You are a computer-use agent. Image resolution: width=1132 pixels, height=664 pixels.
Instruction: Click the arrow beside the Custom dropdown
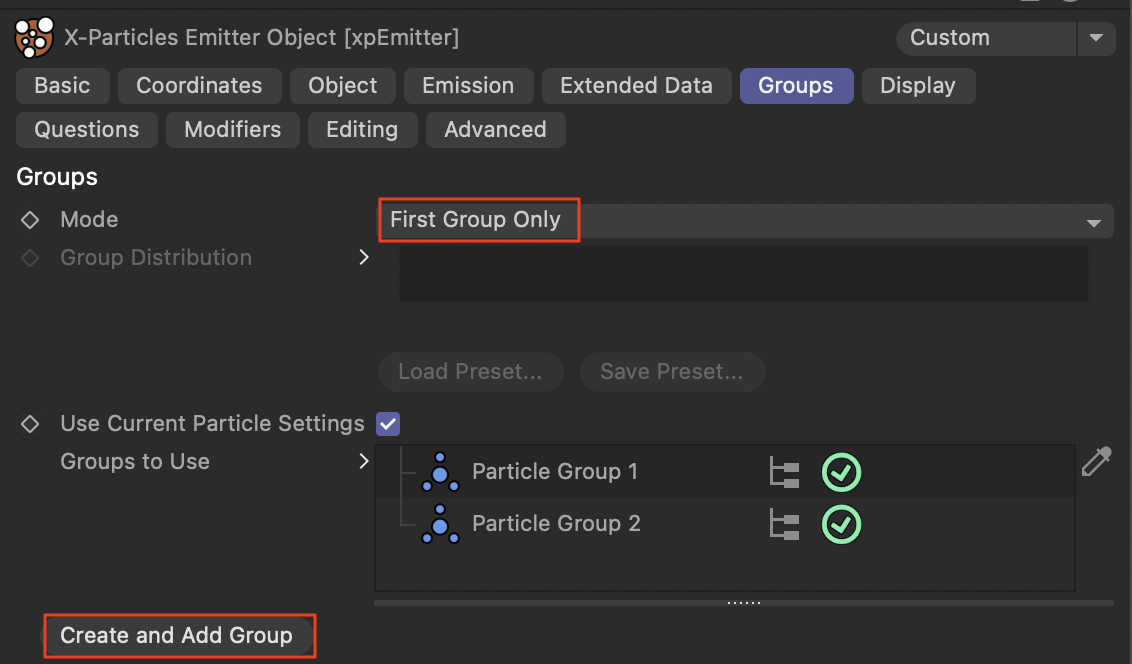pyautogui.click(x=1096, y=38)
